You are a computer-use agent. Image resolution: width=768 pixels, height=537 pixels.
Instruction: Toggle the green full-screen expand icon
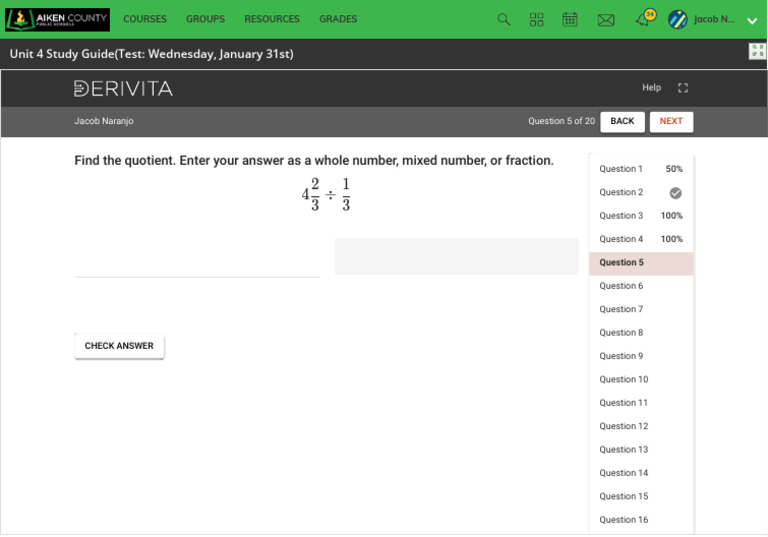click(x=757, y=51)
